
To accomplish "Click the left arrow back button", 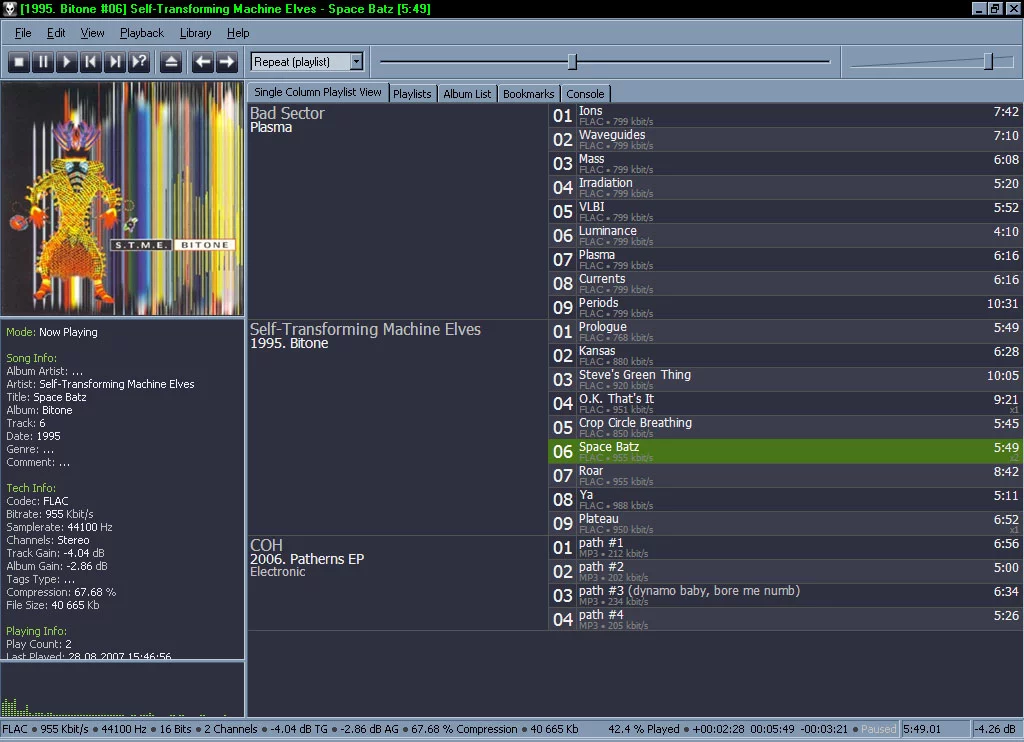I will 203,62.
